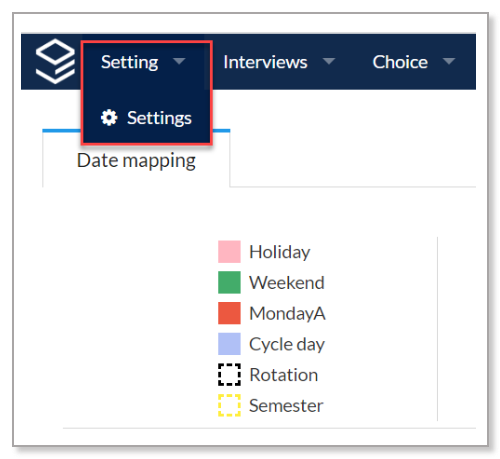Expand the Setting dropdown arrow
The height and width of the screenshot is (459, 500).
(x=179, y=61)
